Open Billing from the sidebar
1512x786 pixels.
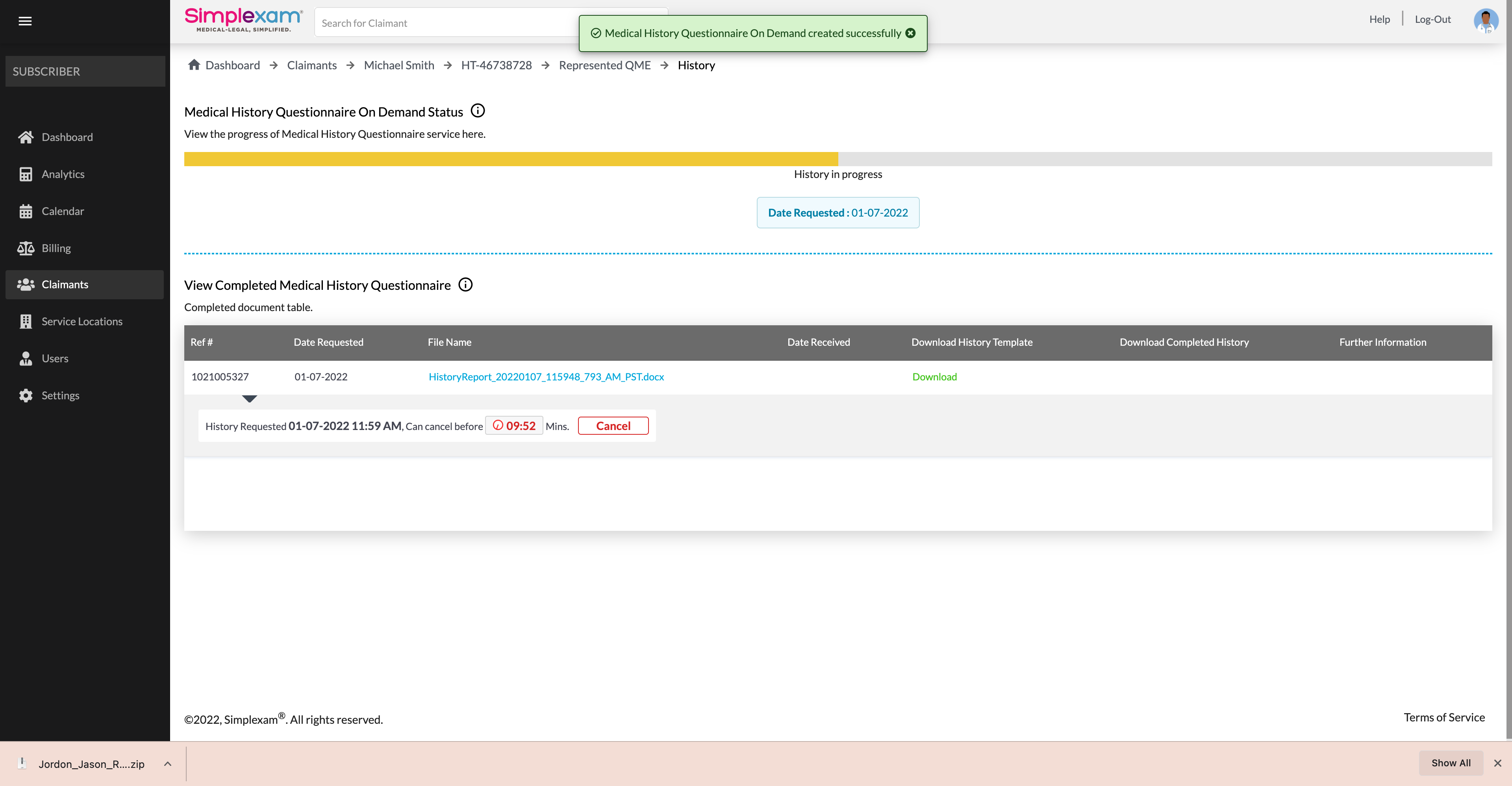coord(56,248)
